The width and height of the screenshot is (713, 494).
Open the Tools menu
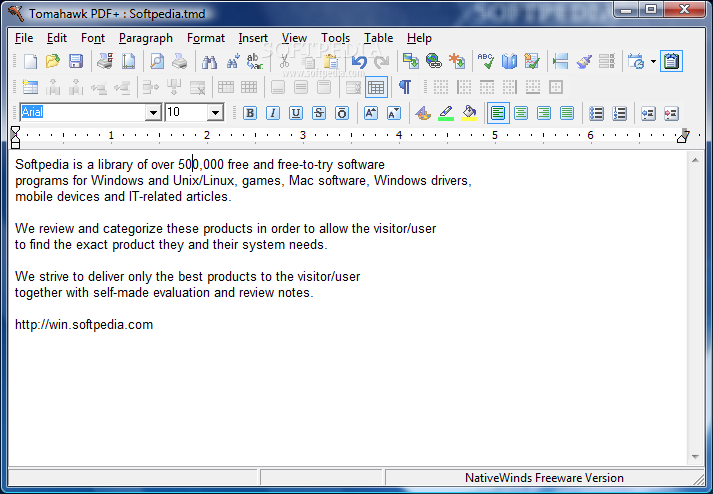pos(335,38)
